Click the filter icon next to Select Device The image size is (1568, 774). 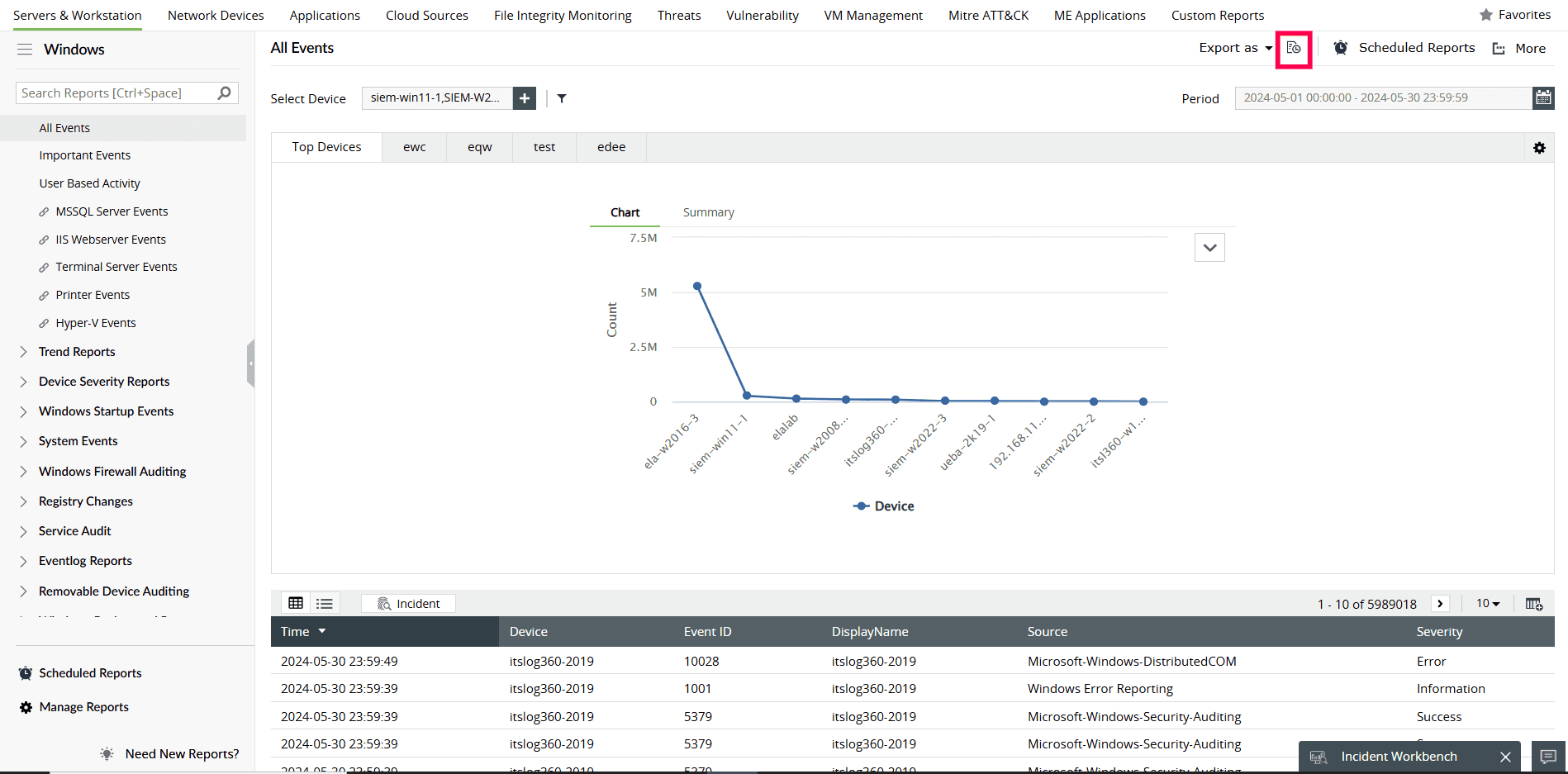coord(562,98)
